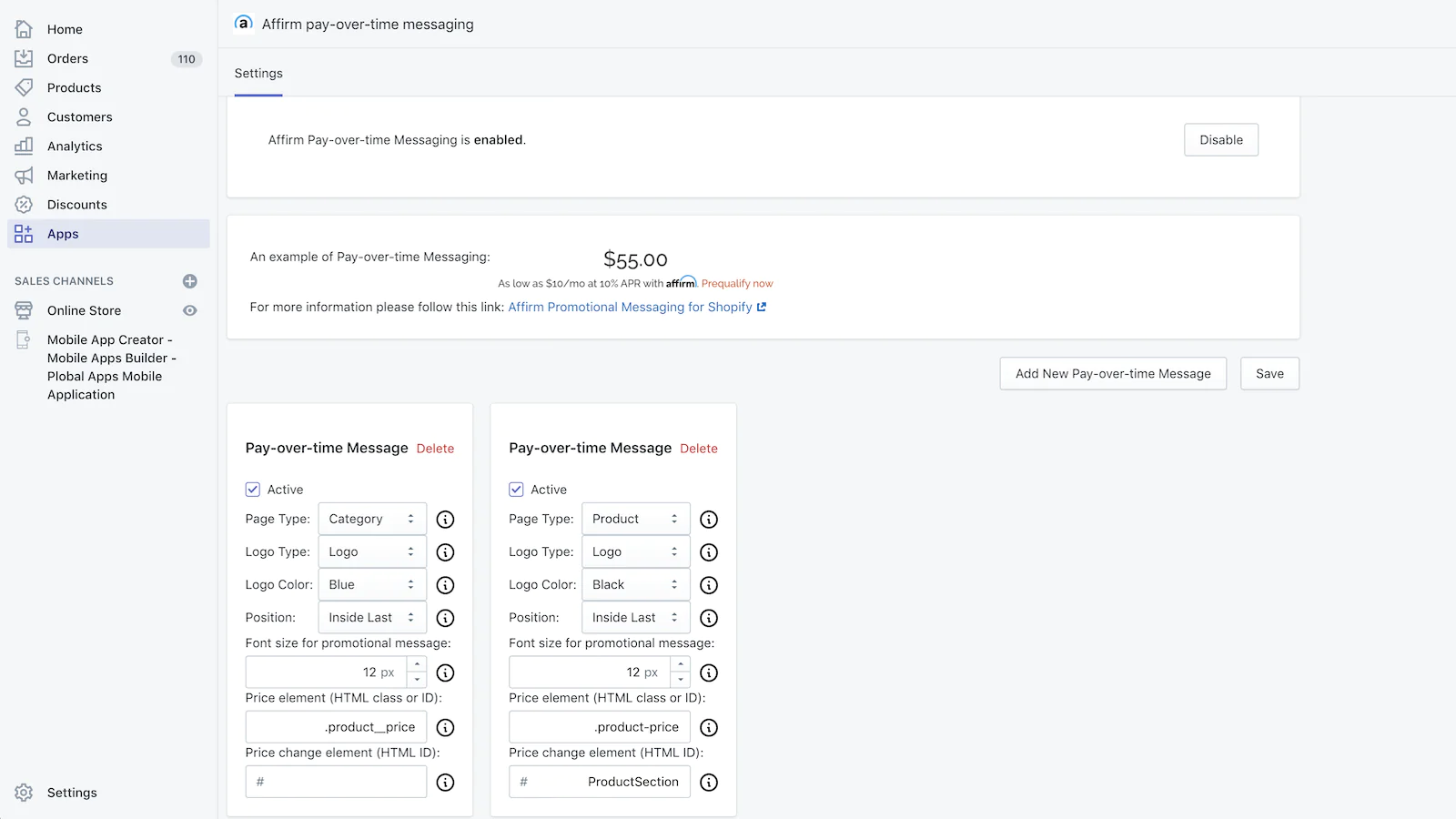Show info for first message Position
Screen dimensions: 1456x819
[x=445, y=618]
